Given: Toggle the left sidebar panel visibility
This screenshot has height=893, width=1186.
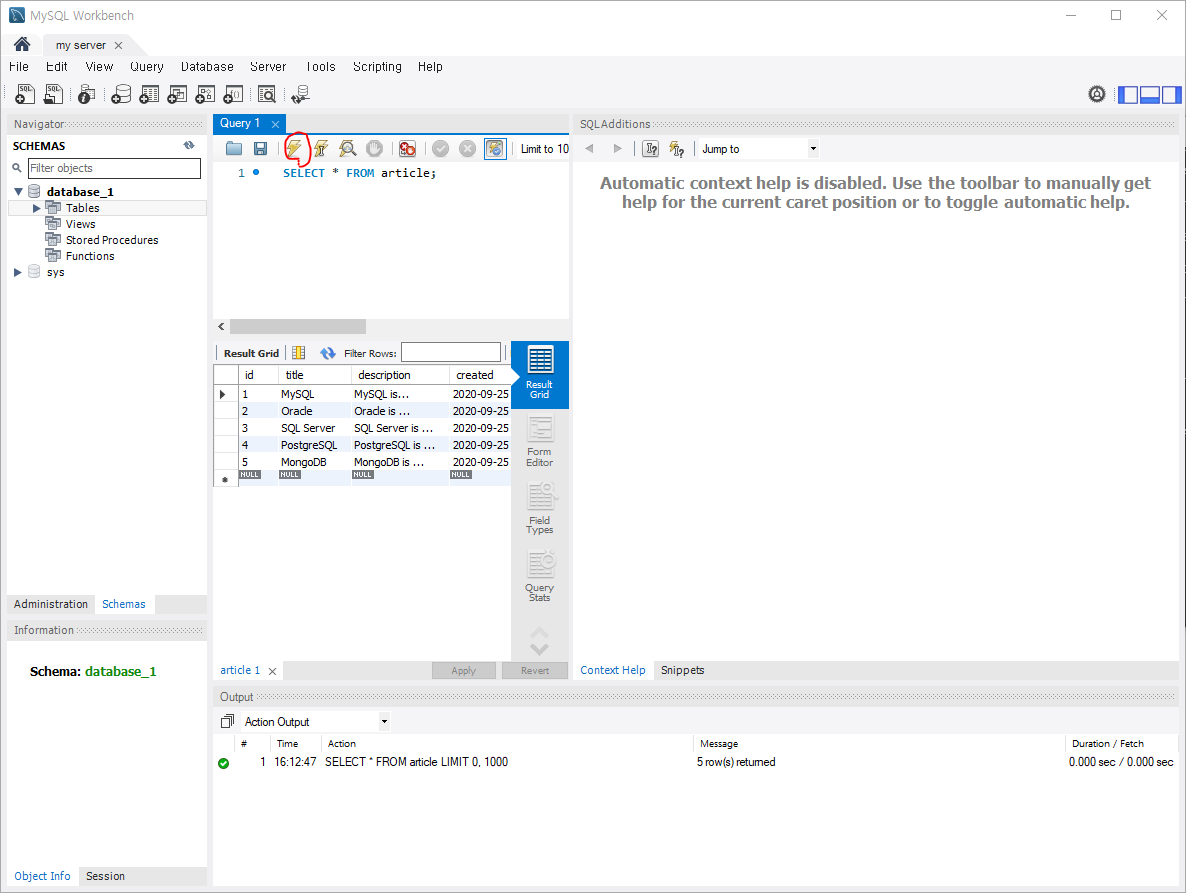Looking at the screenshot, I should tap(1129, 95).
